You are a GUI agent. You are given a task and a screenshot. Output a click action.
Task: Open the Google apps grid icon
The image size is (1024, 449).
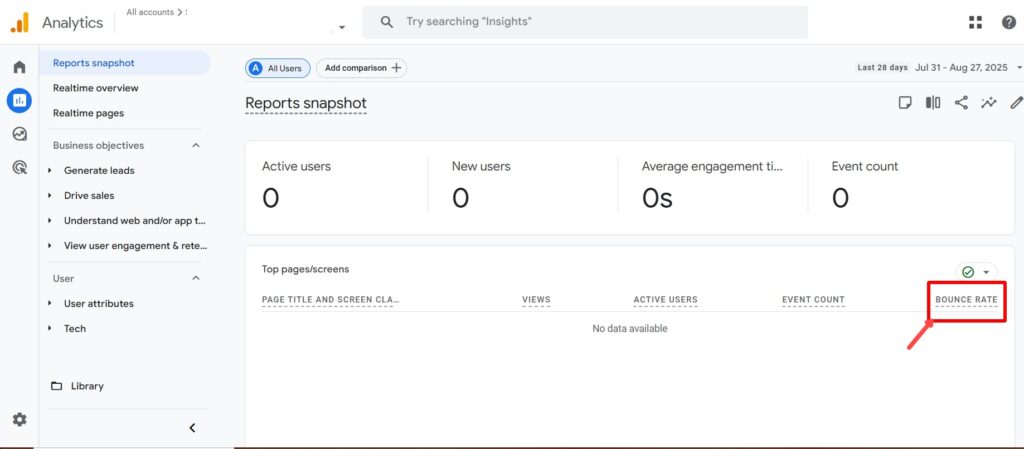click(x=975, y=22)
